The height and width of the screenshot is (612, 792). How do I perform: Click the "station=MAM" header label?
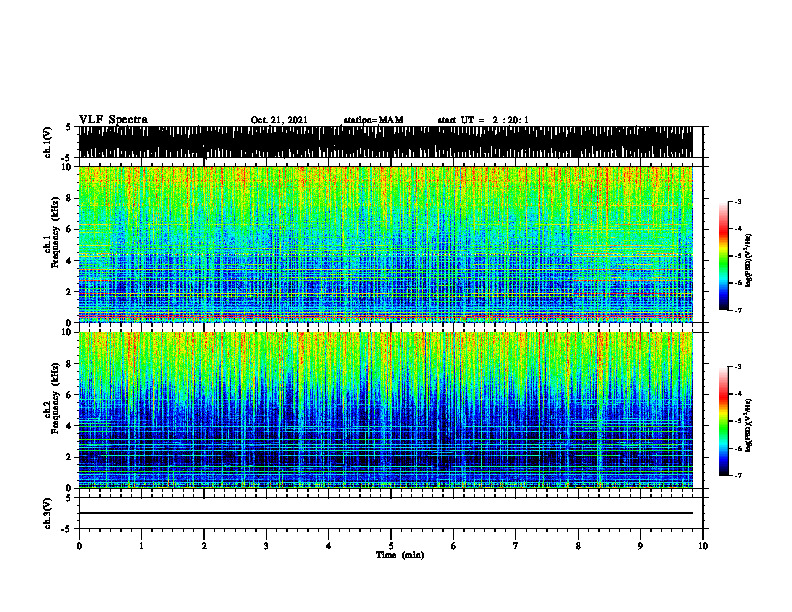point(373,120)
